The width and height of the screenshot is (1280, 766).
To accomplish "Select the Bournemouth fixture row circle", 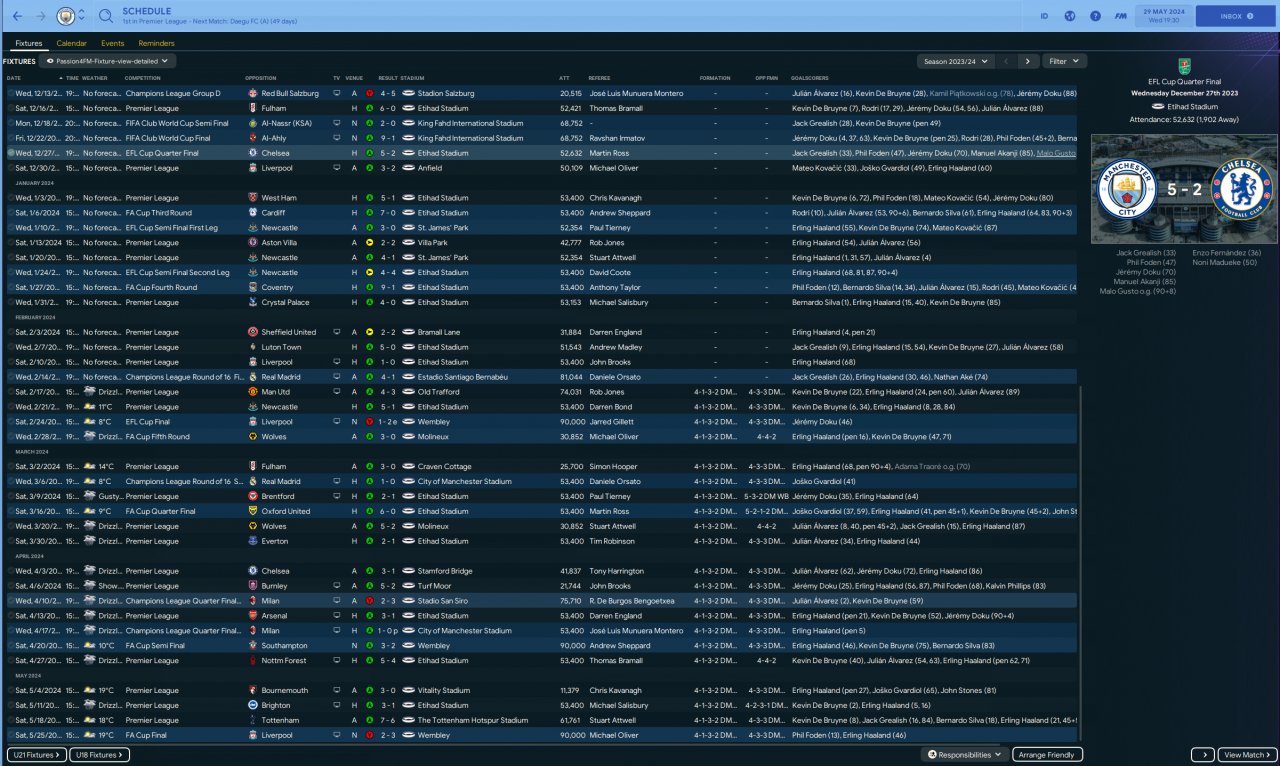I will click(10, 691).
